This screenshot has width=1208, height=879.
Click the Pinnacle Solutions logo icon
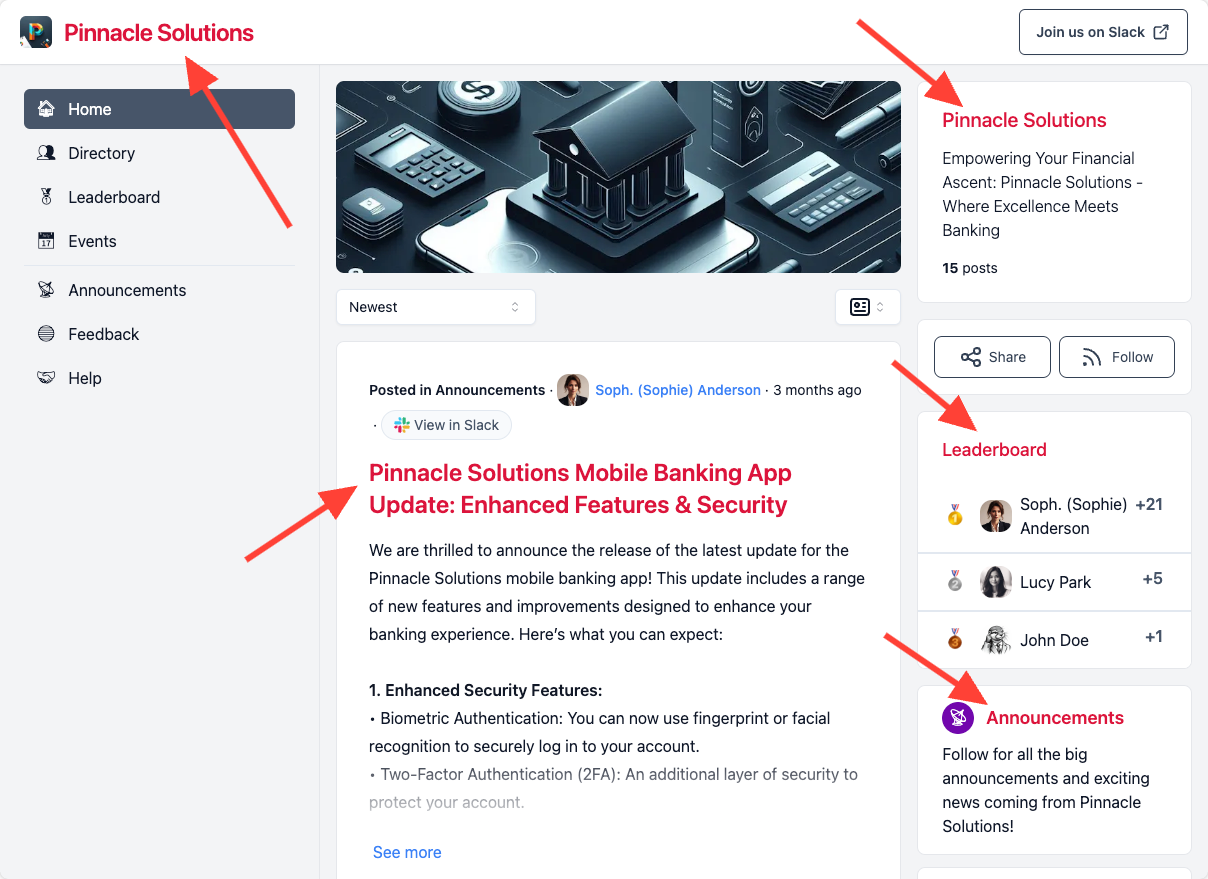pos(36,31)
